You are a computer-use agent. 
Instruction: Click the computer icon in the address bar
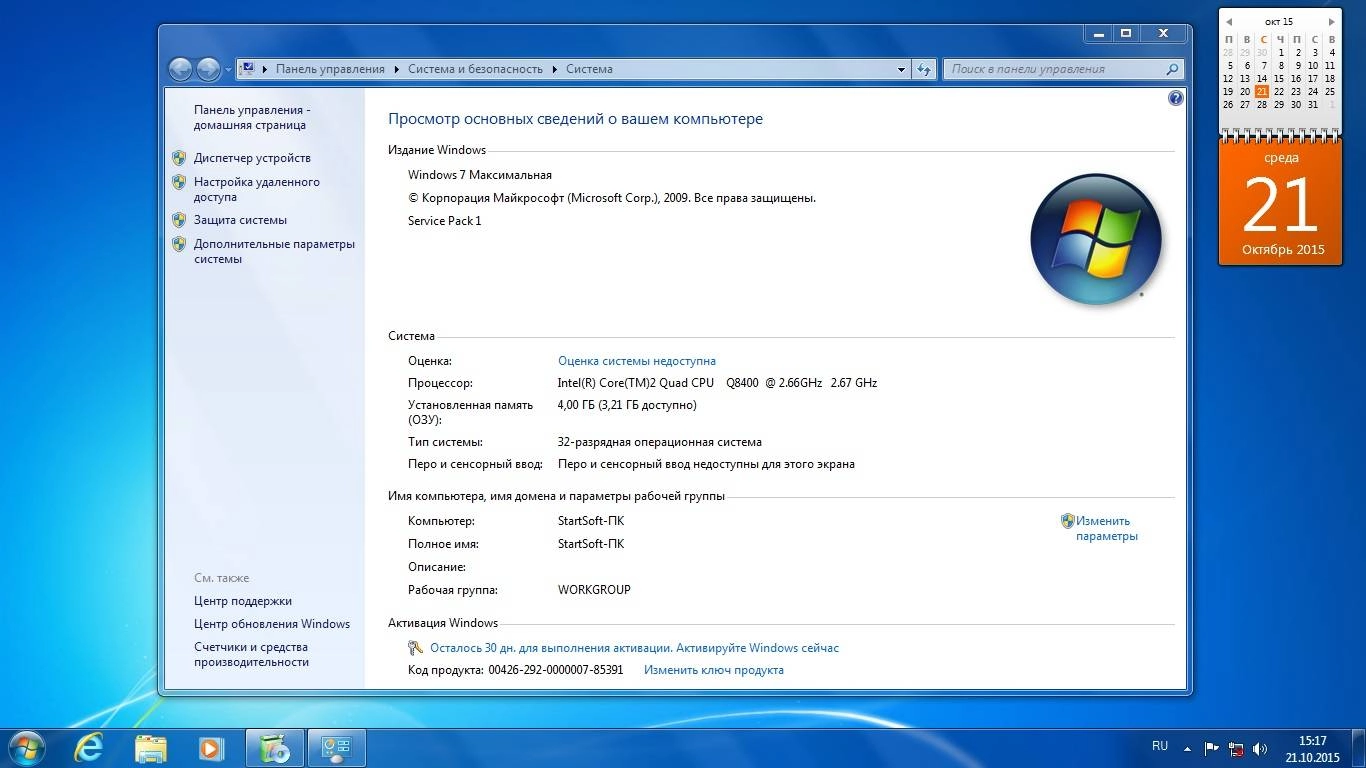click(247, 69)
